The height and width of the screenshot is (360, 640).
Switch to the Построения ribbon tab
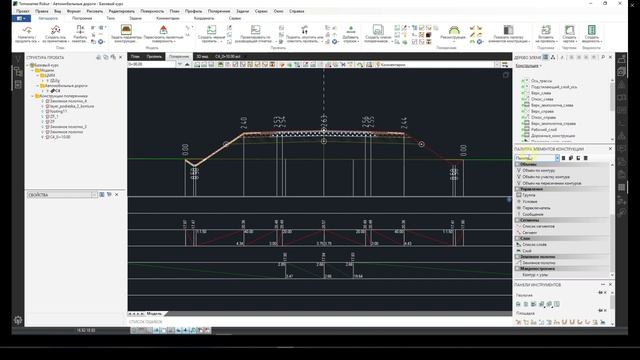pyautogui.click(x=82, y=18)
